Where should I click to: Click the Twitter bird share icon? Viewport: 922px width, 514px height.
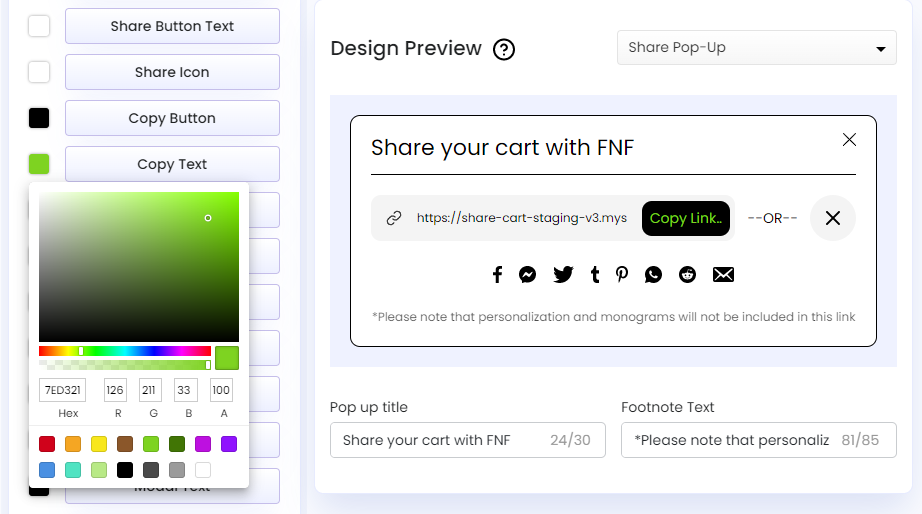coord(563,275)
